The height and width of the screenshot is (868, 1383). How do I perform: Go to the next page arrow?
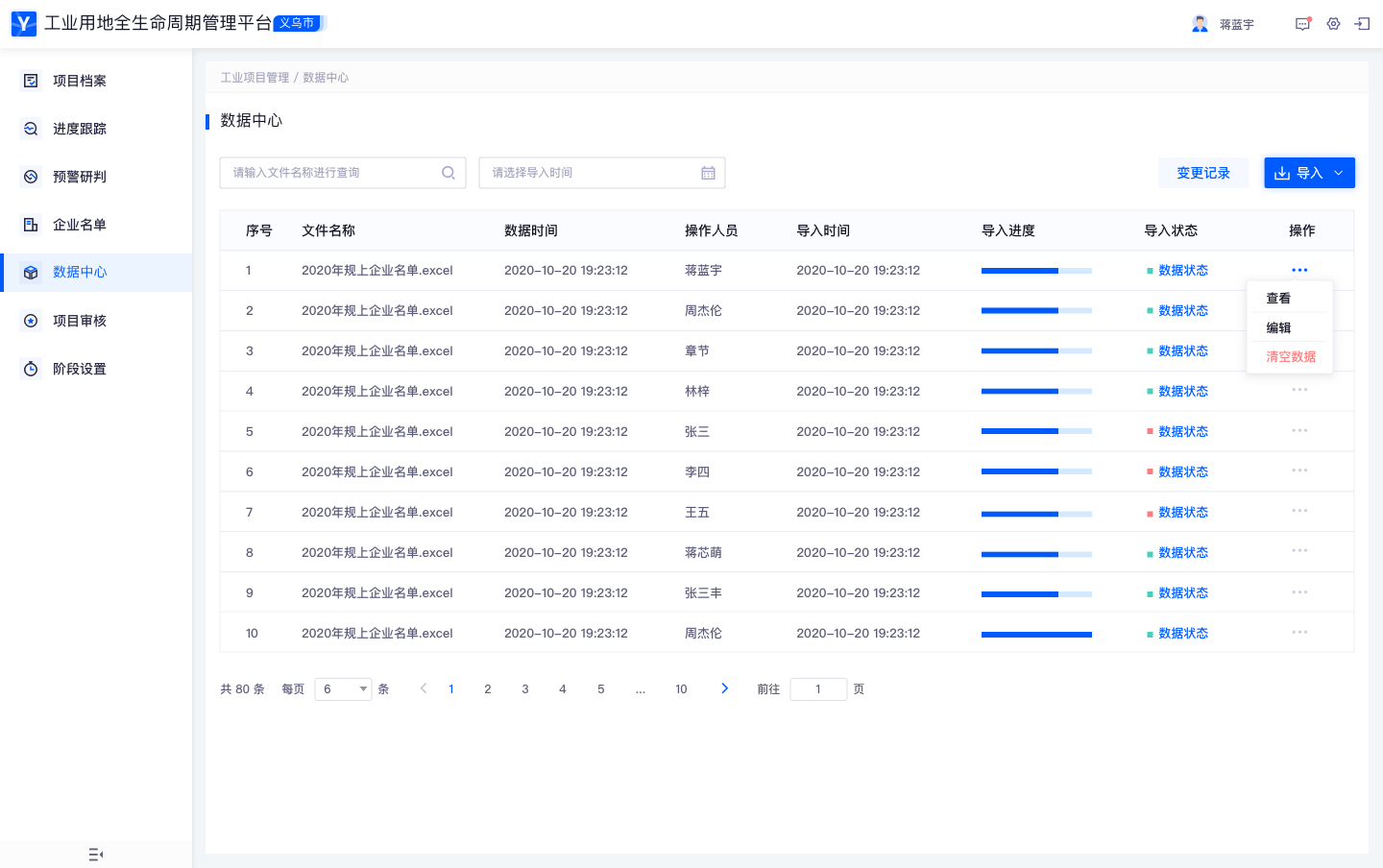(x=724, y=688)
